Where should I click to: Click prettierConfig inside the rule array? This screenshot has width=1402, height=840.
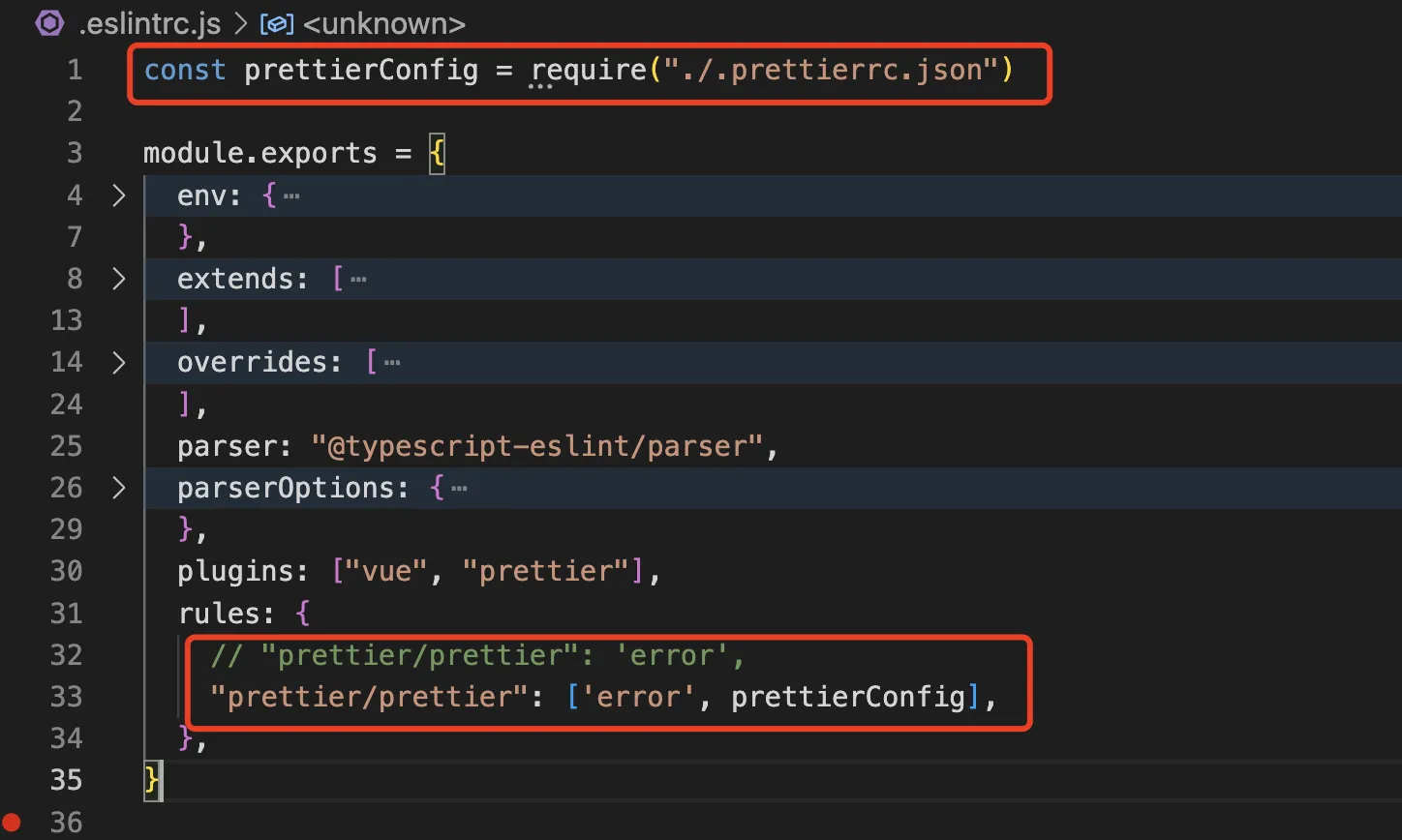pyautogui.click(x=848, y=697)
